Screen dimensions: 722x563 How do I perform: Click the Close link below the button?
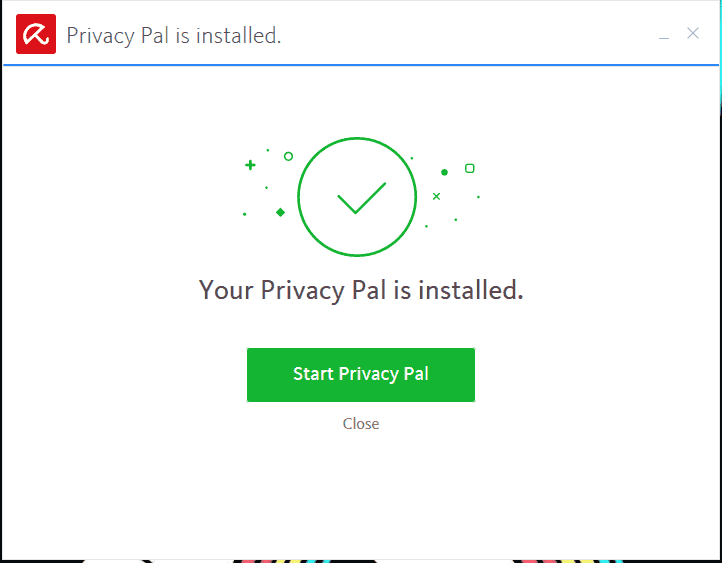(x=360, y=424)
